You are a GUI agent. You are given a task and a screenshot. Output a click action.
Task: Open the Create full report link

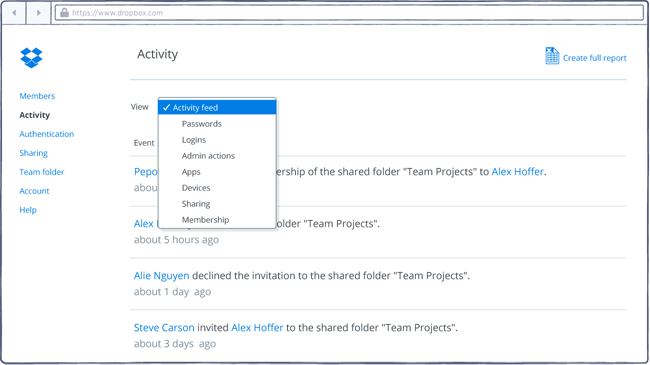tap(594, 58)
